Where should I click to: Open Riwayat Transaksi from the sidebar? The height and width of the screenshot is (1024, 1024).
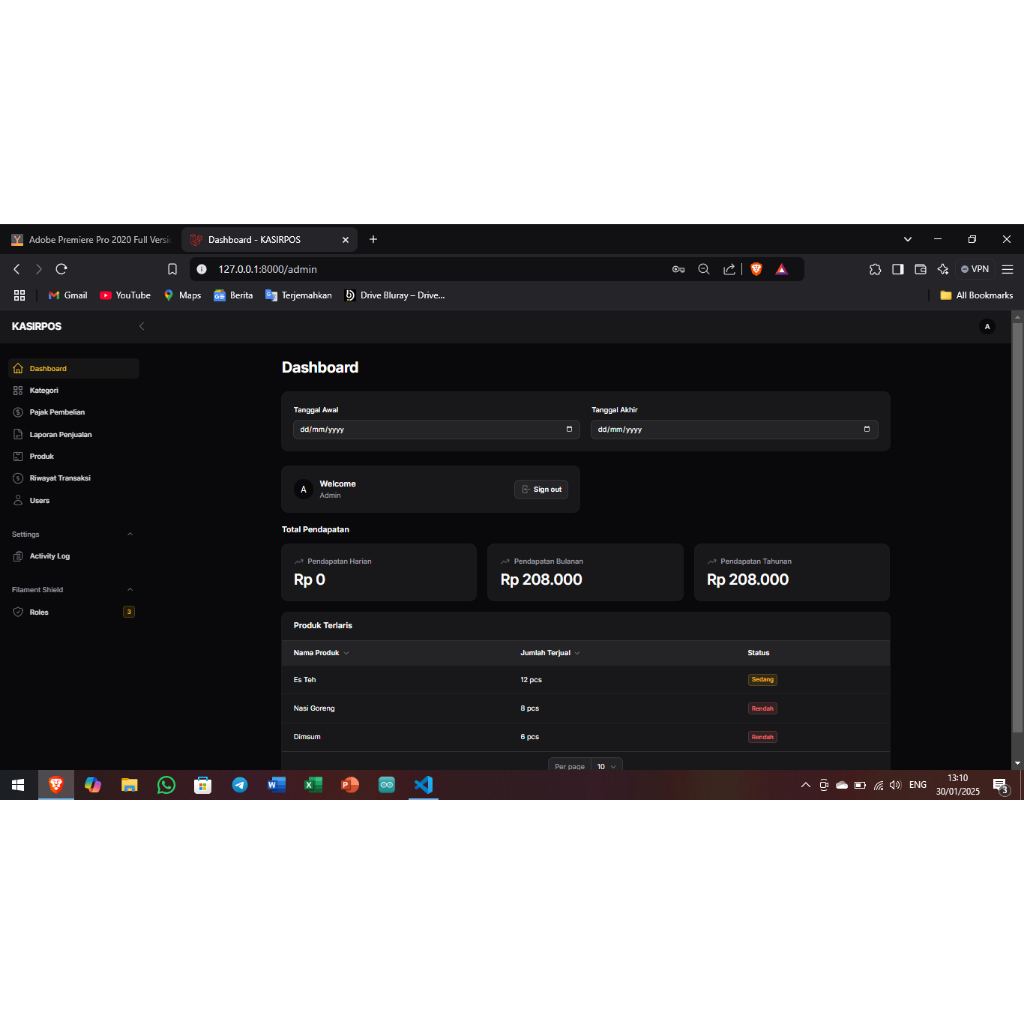point(60,478)
